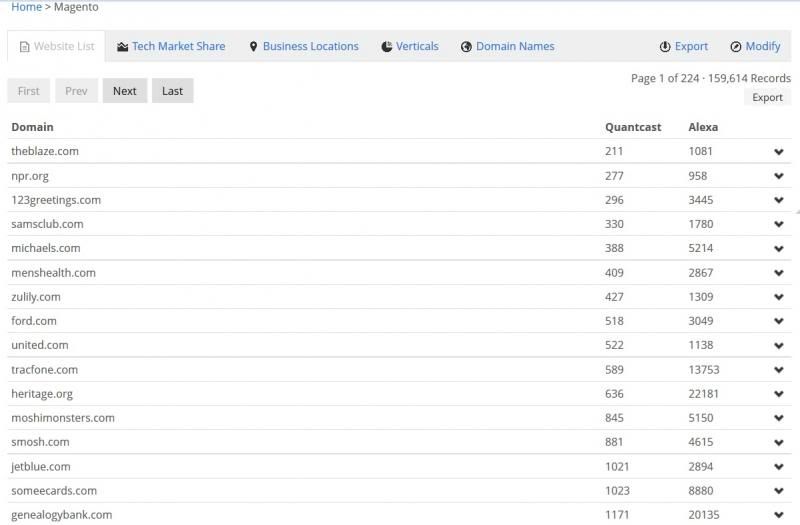This screenshot has height=525, width=800.
Task: Select the Website List tab
Action: [56, 46]
